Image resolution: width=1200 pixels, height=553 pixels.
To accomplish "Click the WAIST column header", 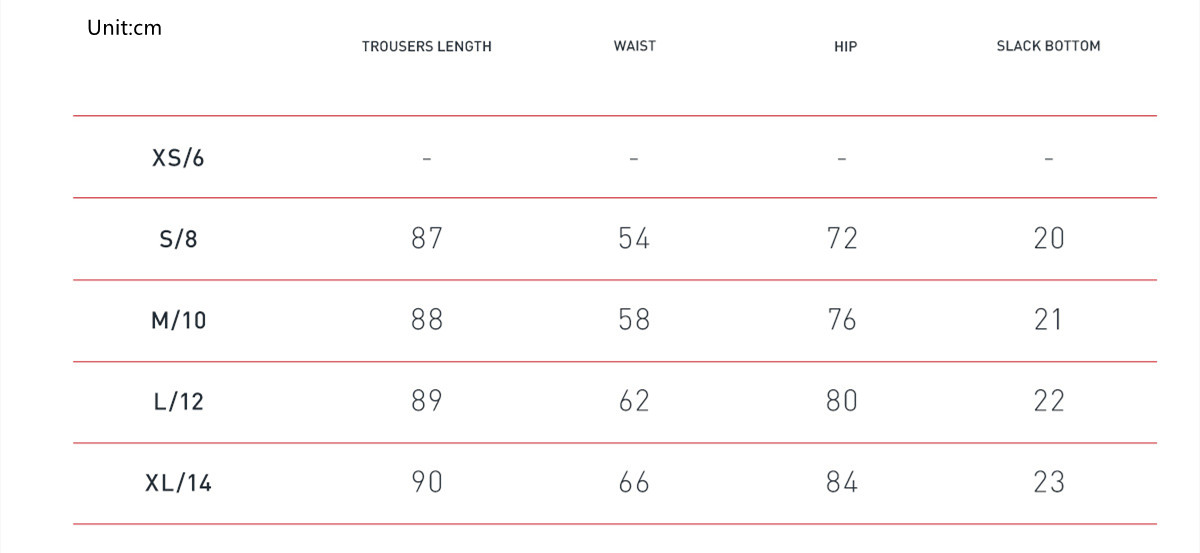I will pyautogui.click(x=635, y=46).
